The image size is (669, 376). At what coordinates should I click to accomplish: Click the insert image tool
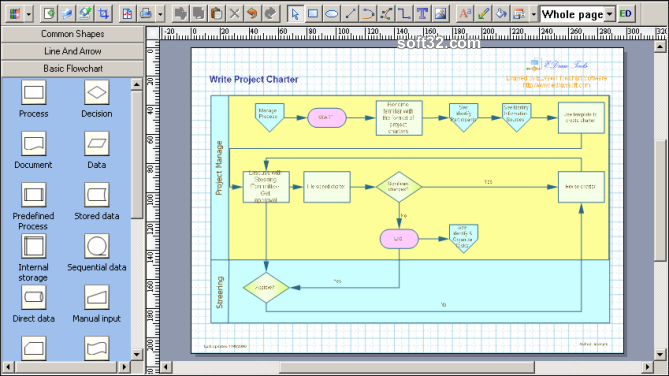point(440,14)
